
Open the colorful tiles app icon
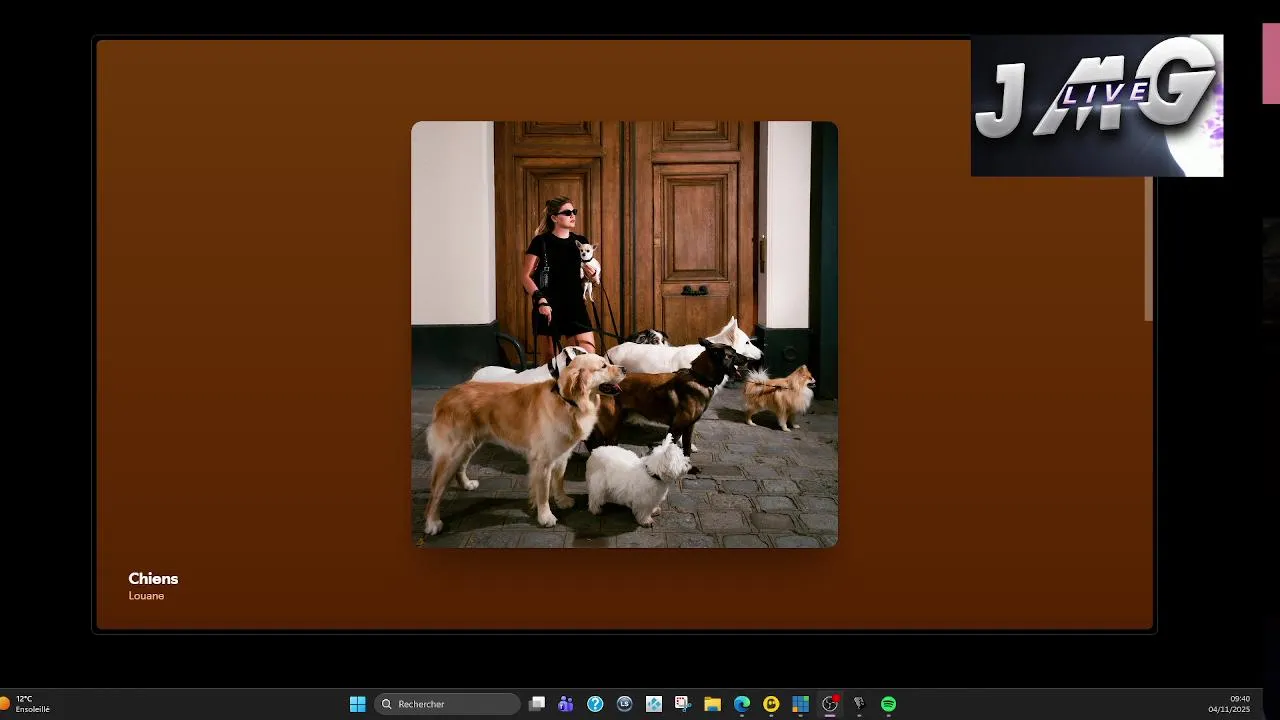(800, 704)
